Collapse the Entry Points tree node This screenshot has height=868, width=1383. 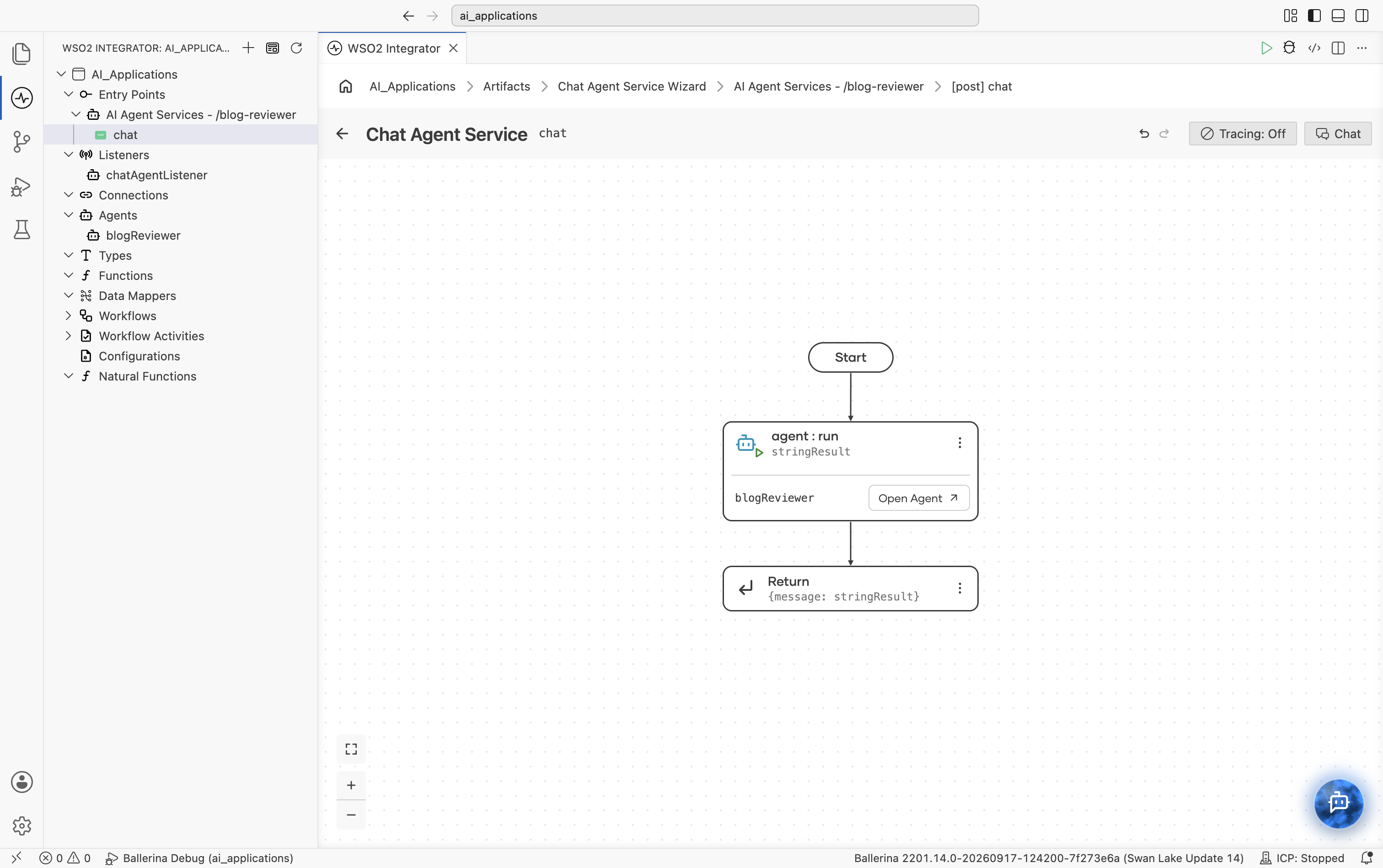68,94
